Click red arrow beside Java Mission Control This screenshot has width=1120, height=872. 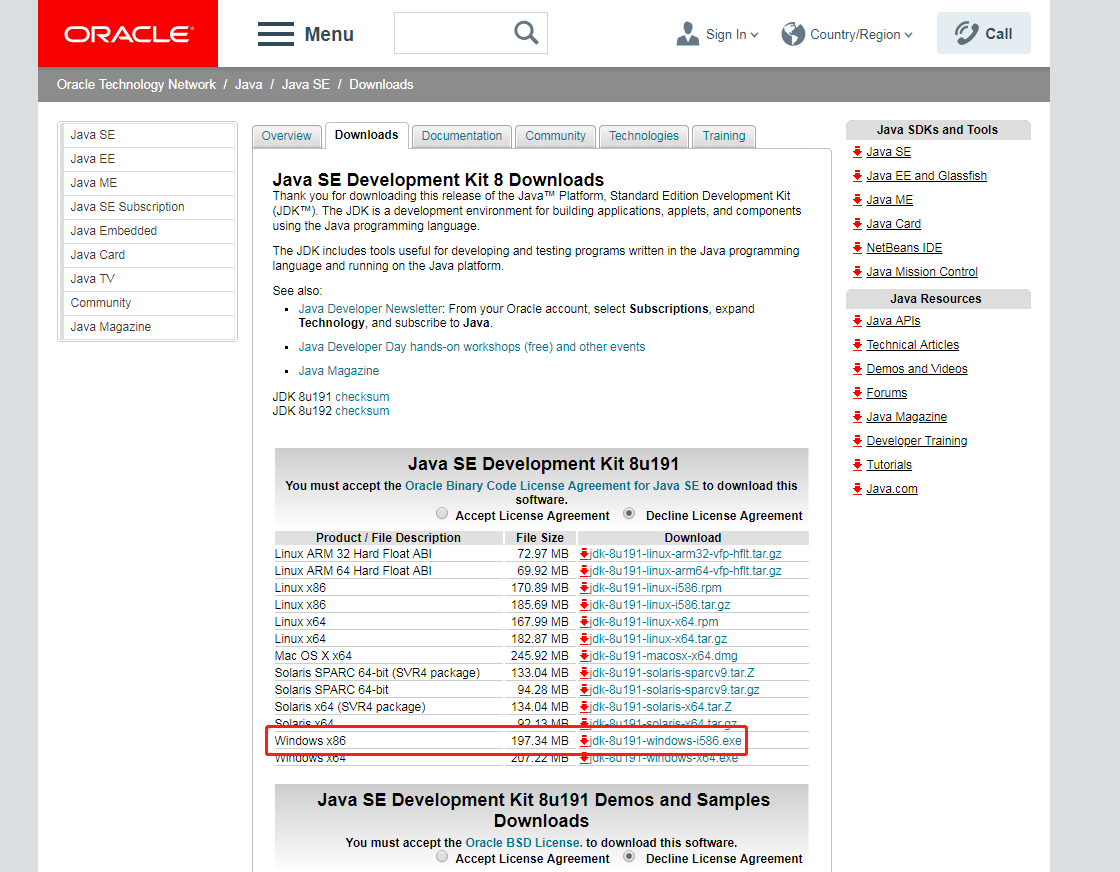coord(857,271)
